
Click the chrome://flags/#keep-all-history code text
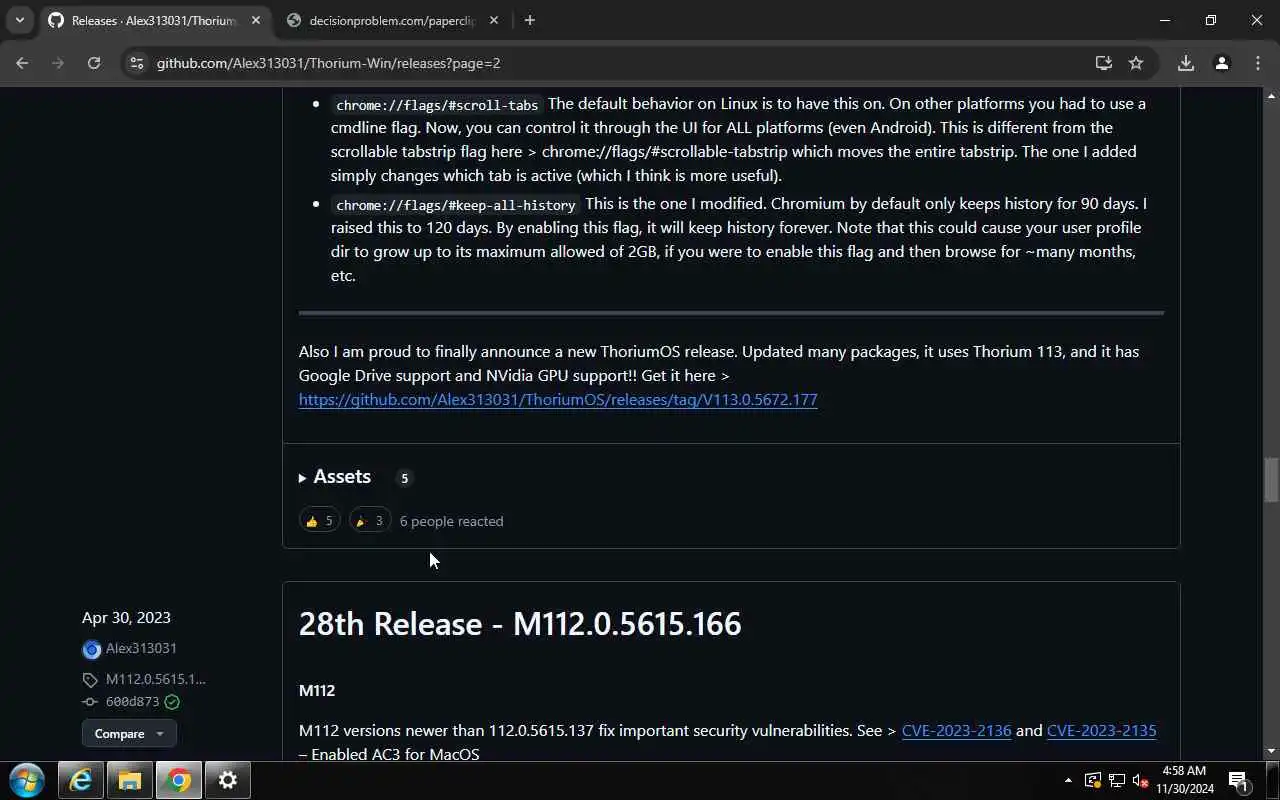pyautogui.click(x=456, y=204)
